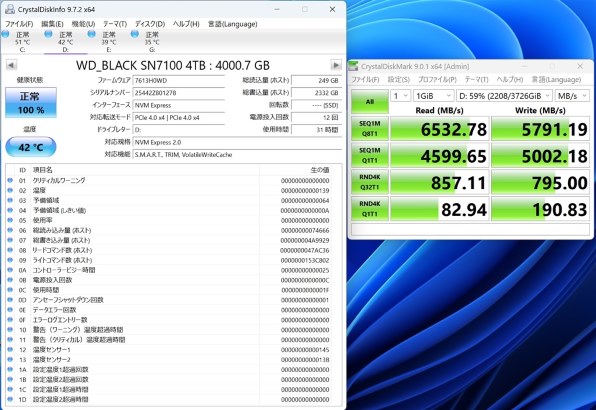Run SEQ1M Q8T1 benchmark test
The width and height of the screenshot is (596, 410).
(x=369, y=128)
